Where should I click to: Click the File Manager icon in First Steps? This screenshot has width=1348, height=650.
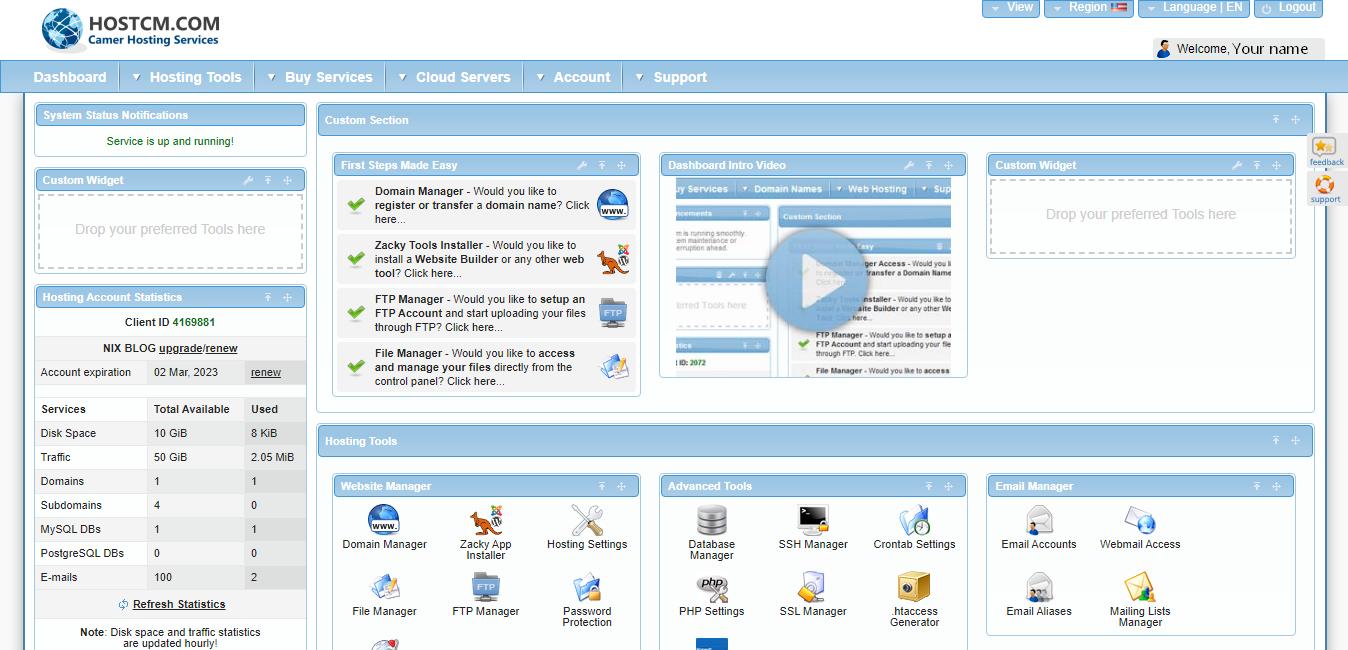(x=613, y=367)
